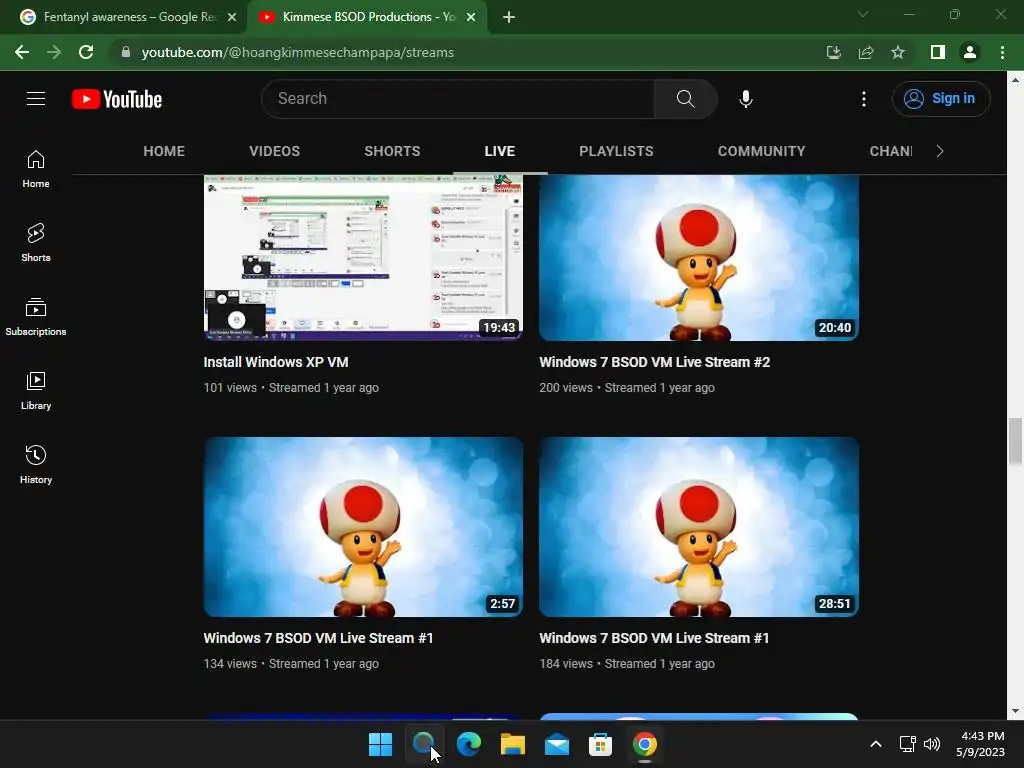
Task: Click scrollbar down arrow
Action: coord(1015,711)
